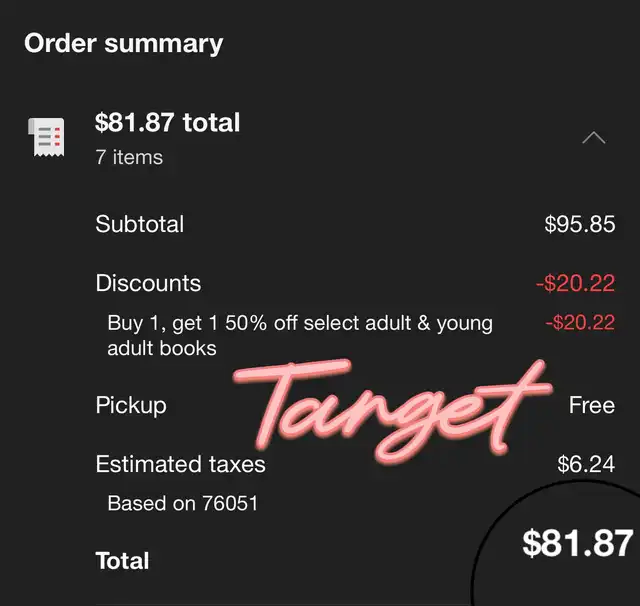Select the 7 items label
This screenshot has height=606, width=640.
point(129,157)
